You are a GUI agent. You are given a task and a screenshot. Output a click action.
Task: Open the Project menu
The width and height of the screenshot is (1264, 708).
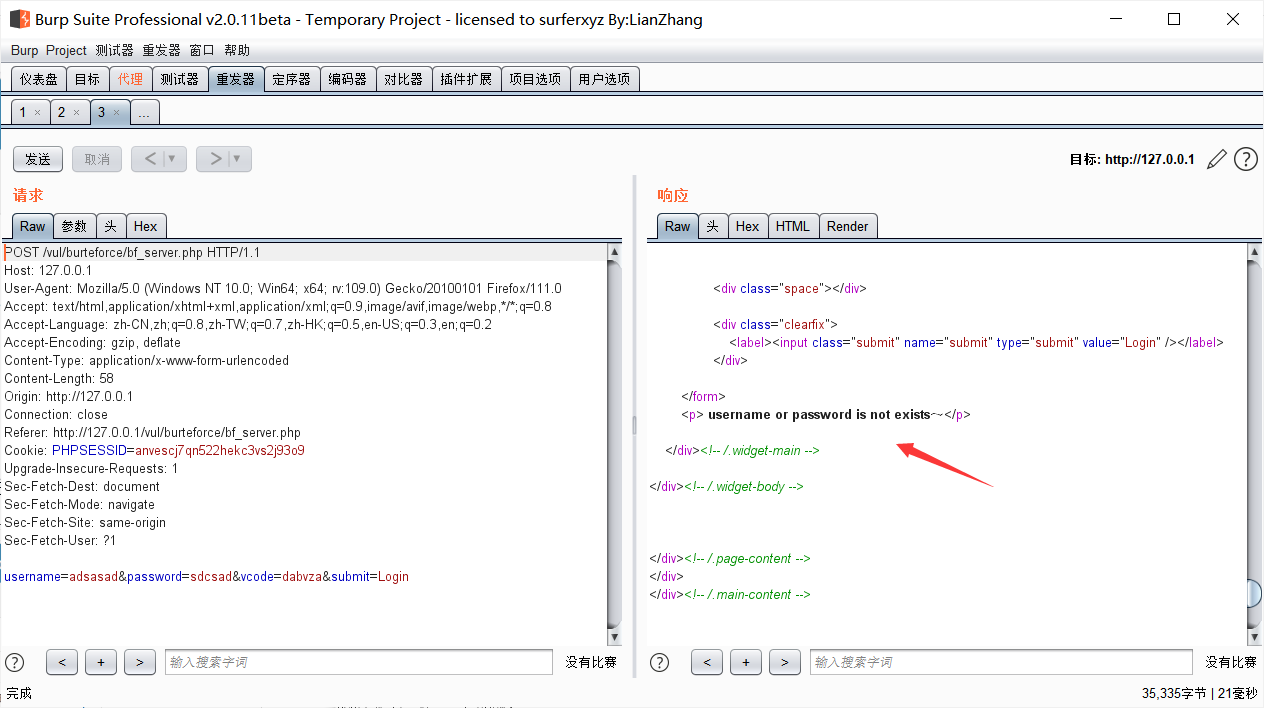tap(66, 50)
